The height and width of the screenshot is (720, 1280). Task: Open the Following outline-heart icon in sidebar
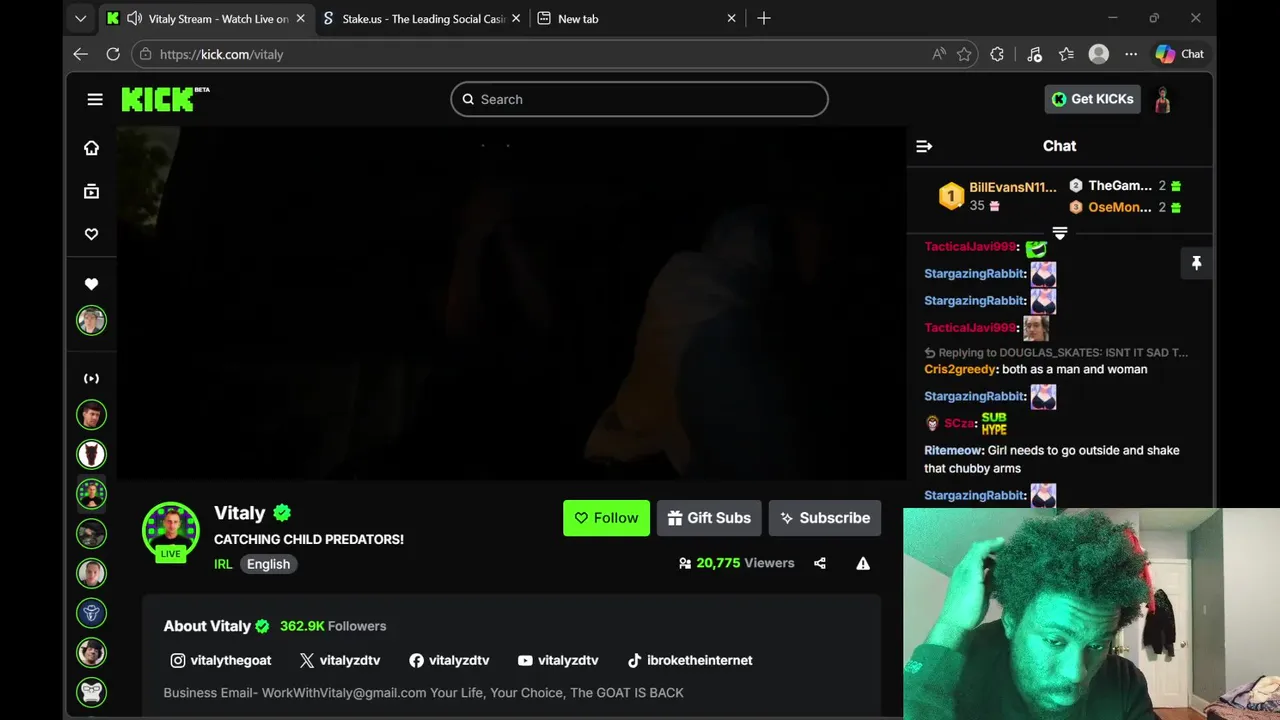[x=91, y=234]
